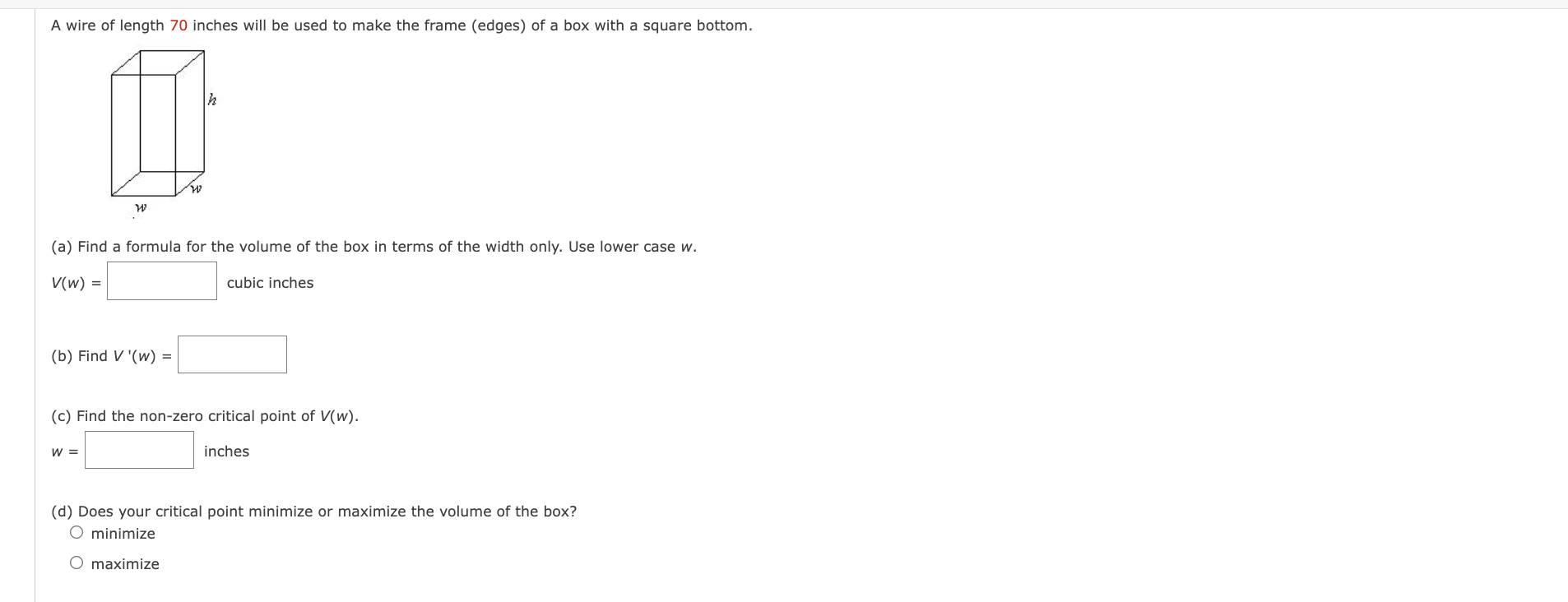The height and width of the screenshot is (602, 1568).
Task: Click the text inches beside w field
Action: [x=225, y=451]
